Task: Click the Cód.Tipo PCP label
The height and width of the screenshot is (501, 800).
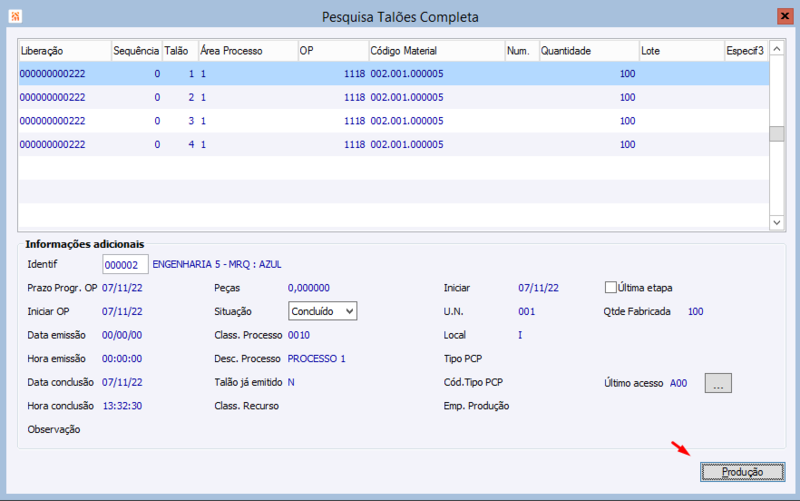Action: click(473, 382)
